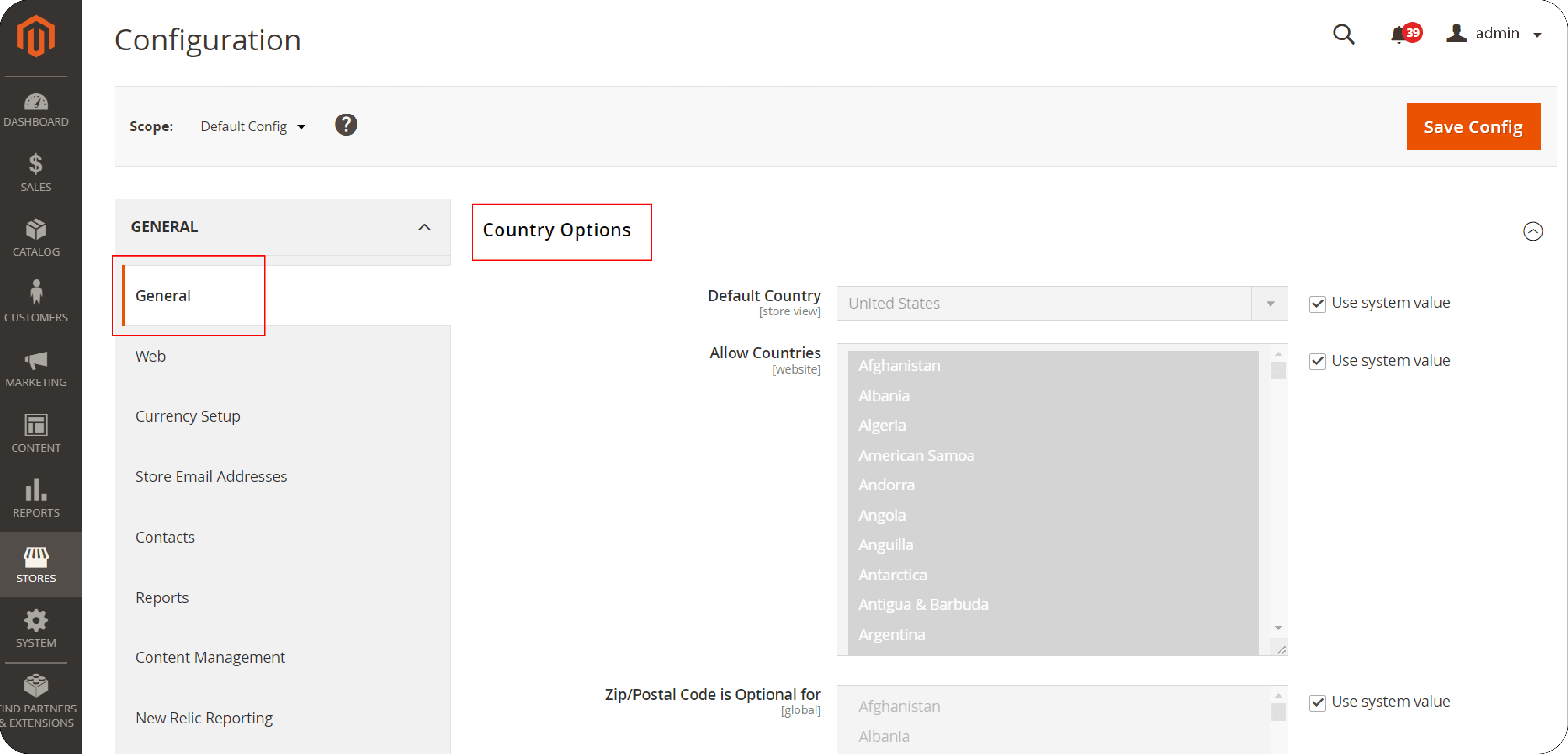Click the Zip/Postal list scrollbar up arrow
The image size is (1568, 754).
point(1278,695)
